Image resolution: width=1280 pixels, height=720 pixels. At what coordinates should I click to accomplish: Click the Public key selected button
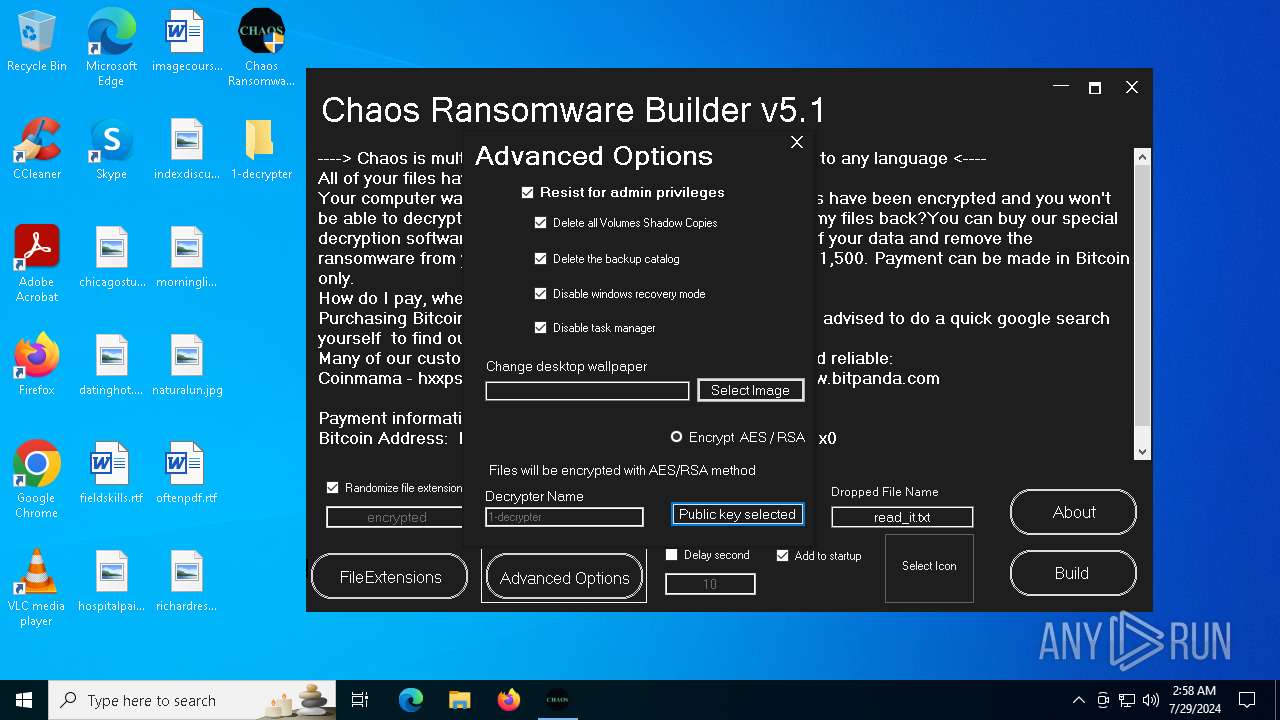coord(737,514)
